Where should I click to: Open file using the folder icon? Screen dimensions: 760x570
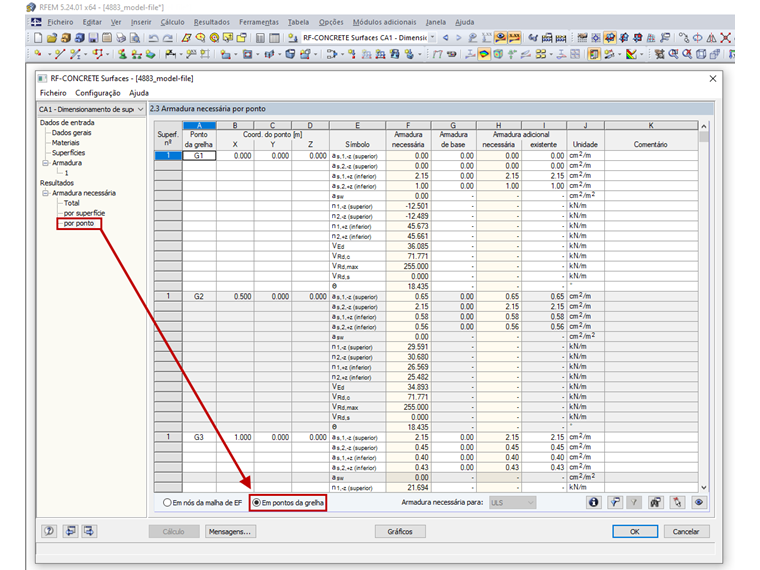point(52,37)
